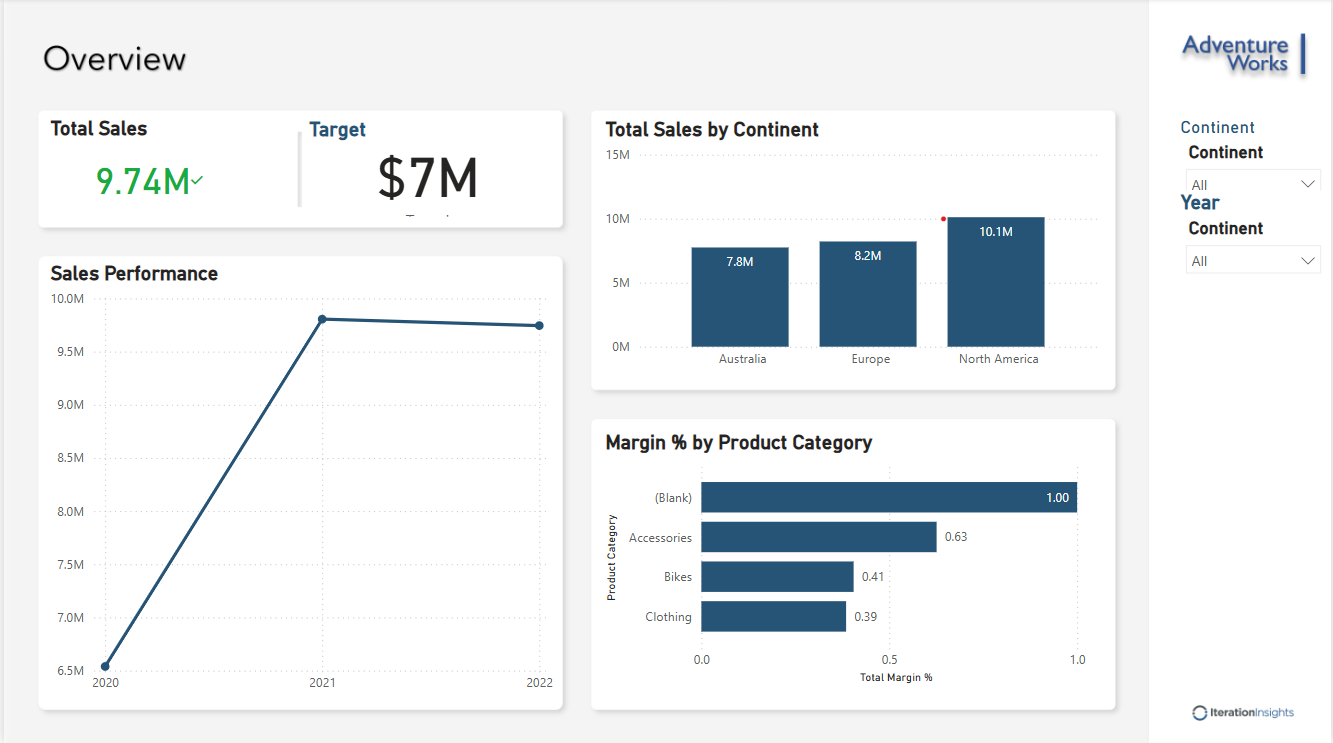This screenshot has height=743, width=1333.
Task: Click the 2020 data point on Sales Performance line
Action: click(105, 666)
